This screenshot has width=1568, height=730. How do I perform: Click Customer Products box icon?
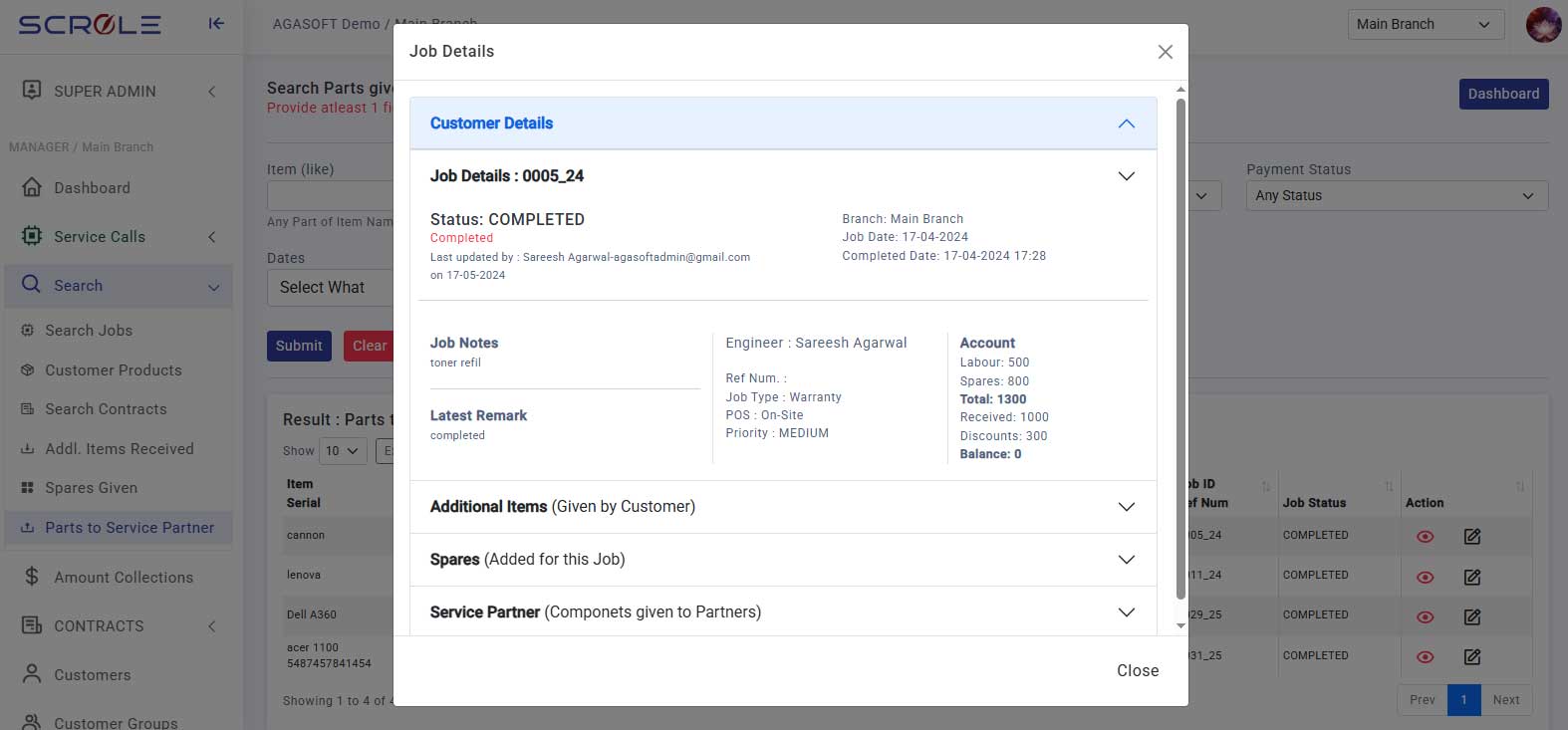[27, 370]
